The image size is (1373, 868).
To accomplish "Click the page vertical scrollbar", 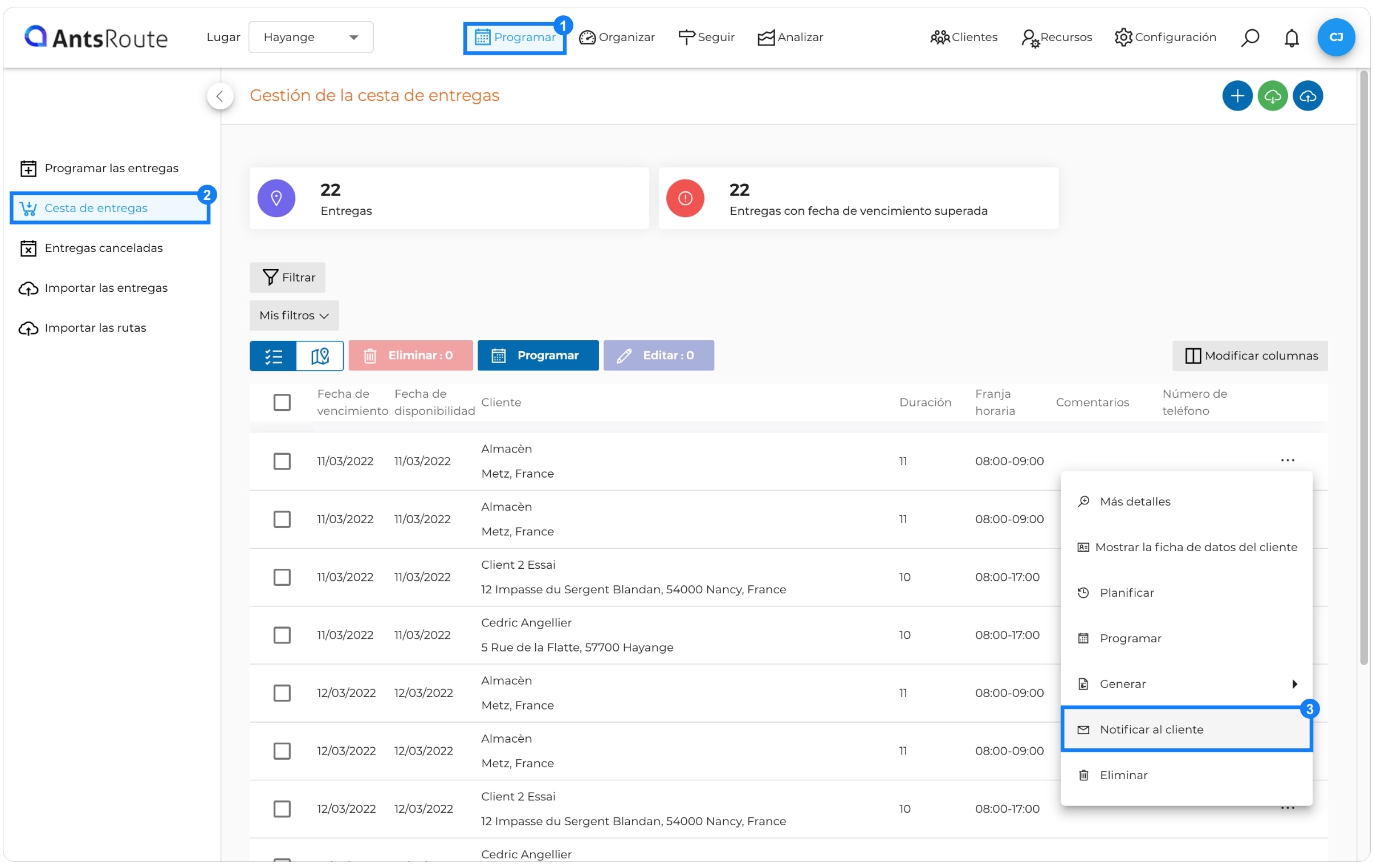I will (x=1364, y=368).
